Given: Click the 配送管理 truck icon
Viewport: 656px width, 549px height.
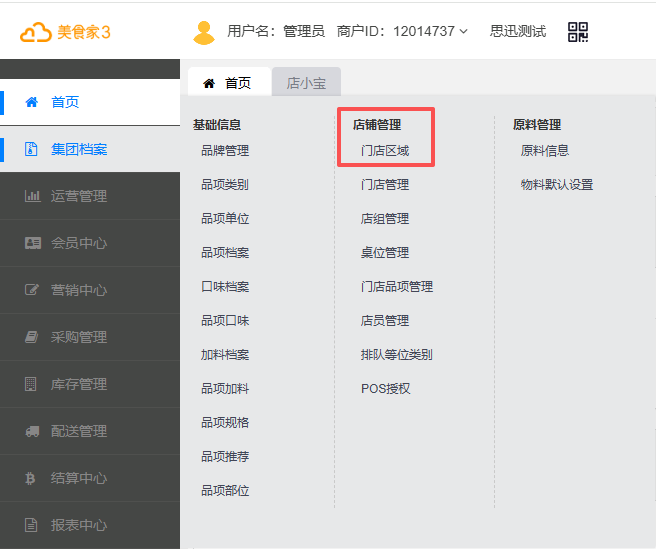Looking at the screenshot, I should point(31,431).
